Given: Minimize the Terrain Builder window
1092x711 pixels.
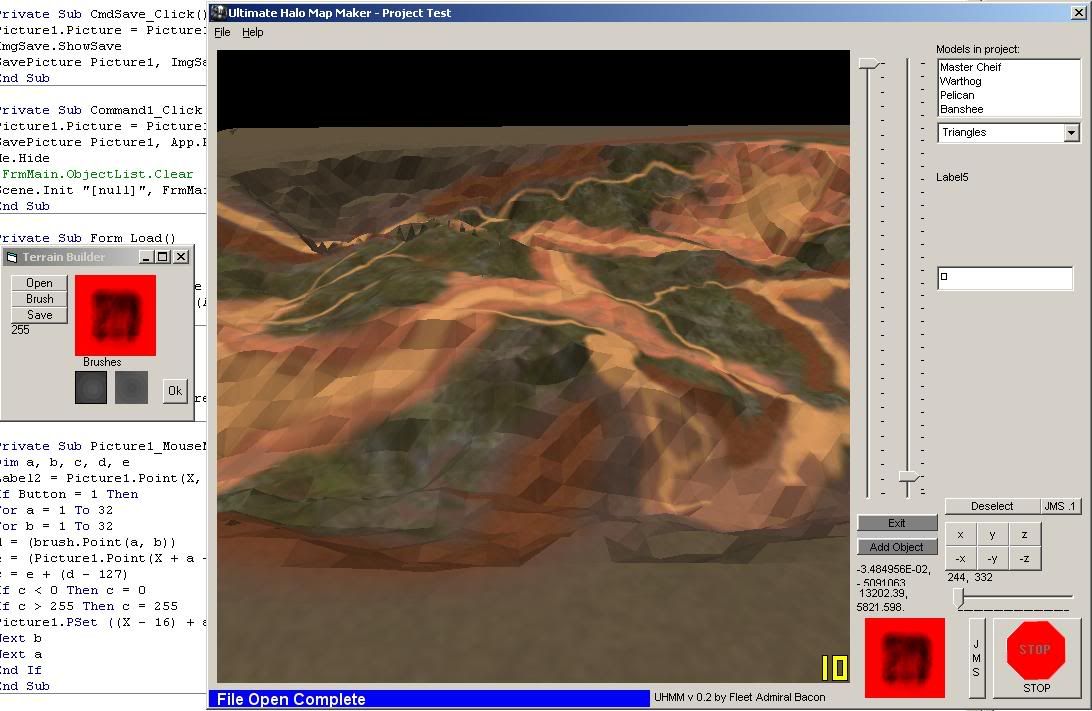Looking at the screenshot, I should tap(146, 257).
